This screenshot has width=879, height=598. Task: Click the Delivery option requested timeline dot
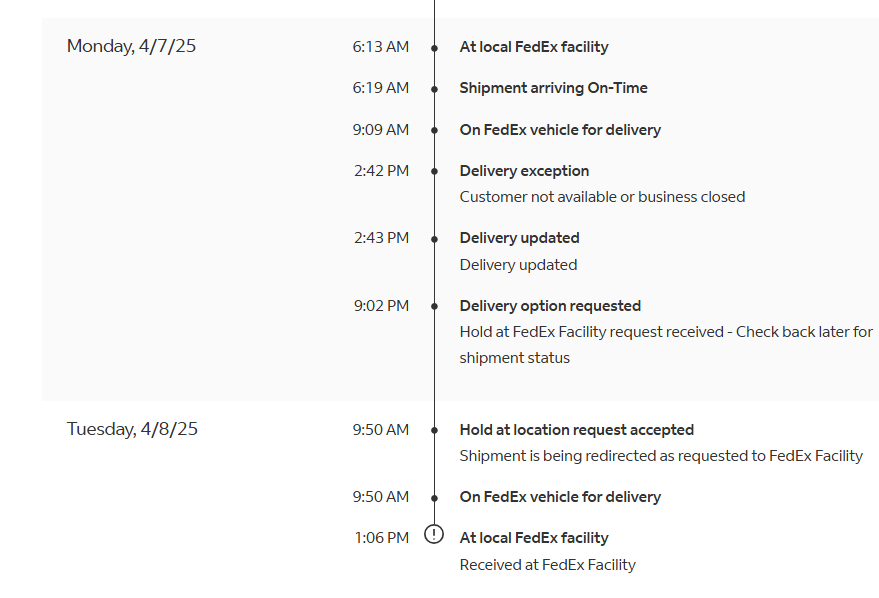tap(434, 306)
